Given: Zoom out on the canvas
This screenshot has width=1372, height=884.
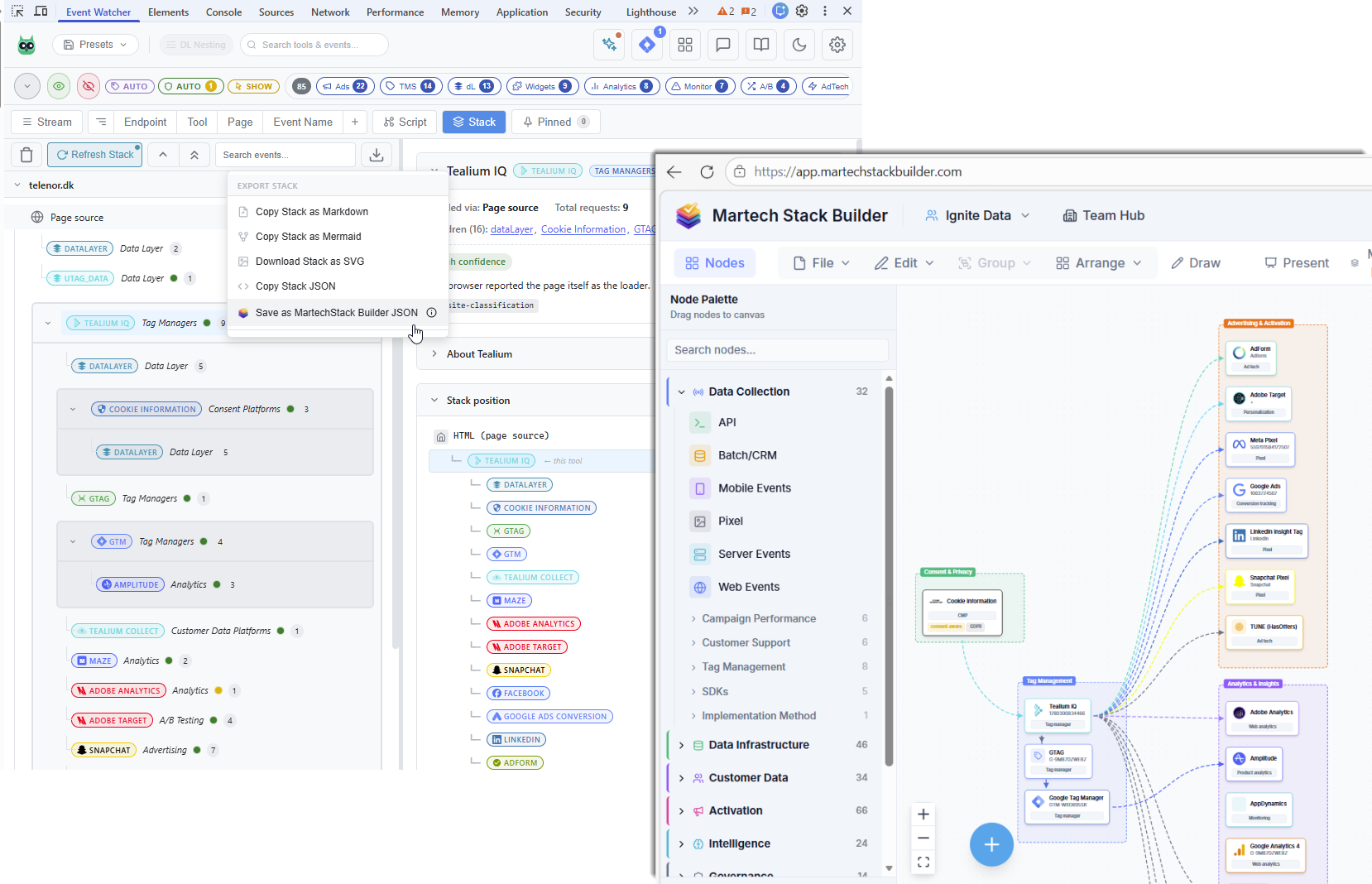Looking at the screenshot, I should click(923, 838).
